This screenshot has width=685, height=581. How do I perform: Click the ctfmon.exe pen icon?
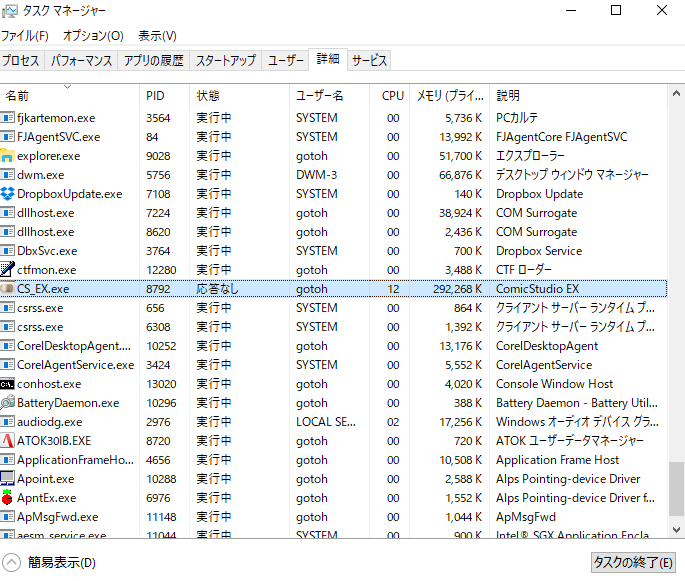pyautogui.click(x=7, y=270)
